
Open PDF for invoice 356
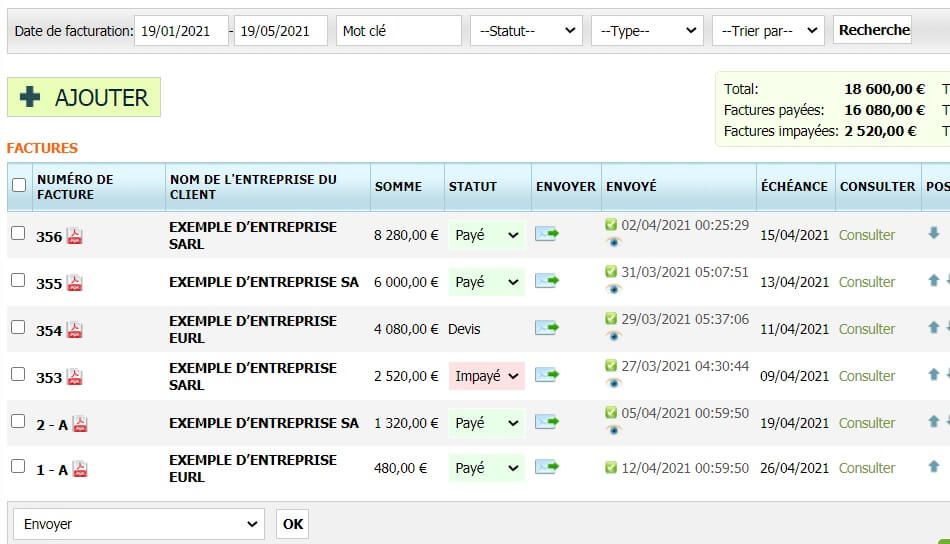coord(75,236)
